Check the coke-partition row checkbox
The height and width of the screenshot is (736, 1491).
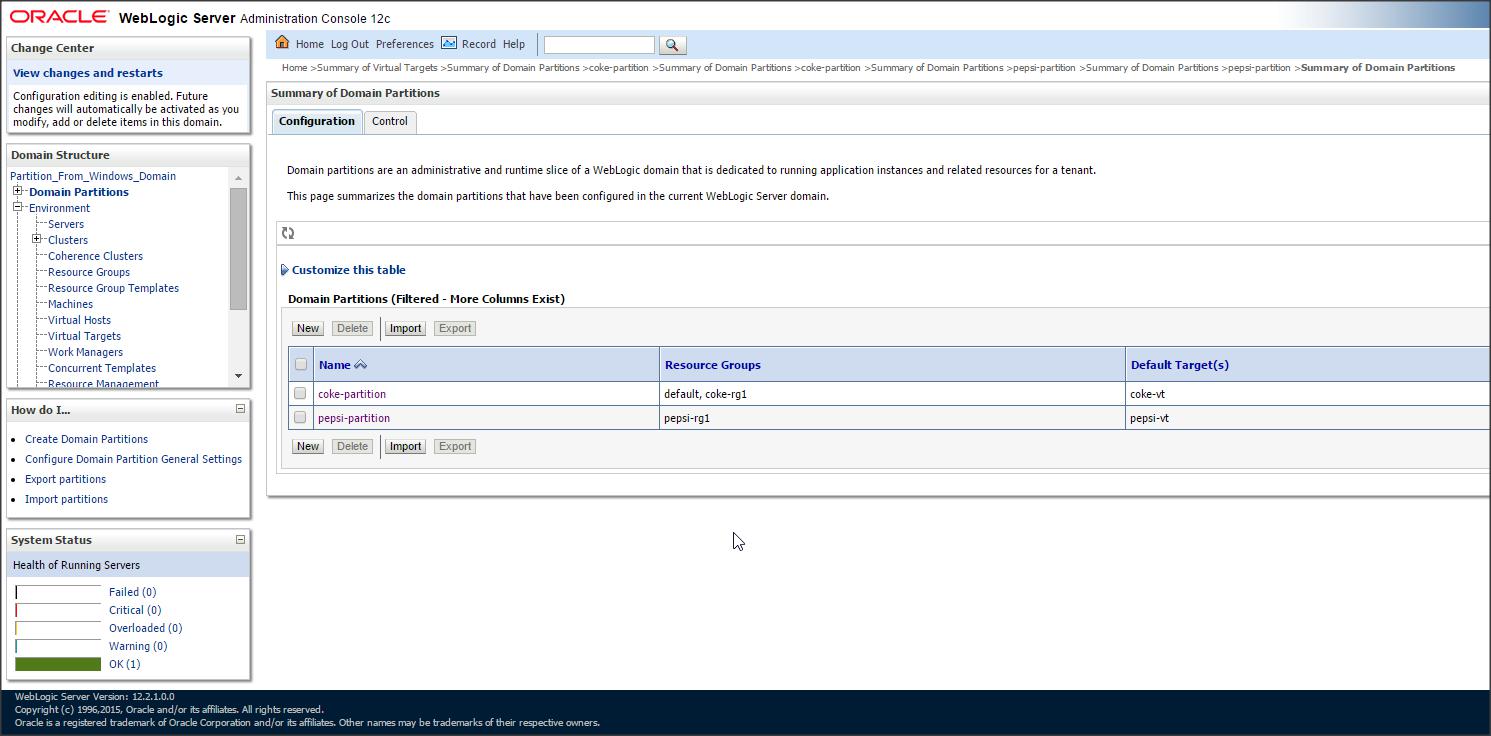(x=300, y=394)
